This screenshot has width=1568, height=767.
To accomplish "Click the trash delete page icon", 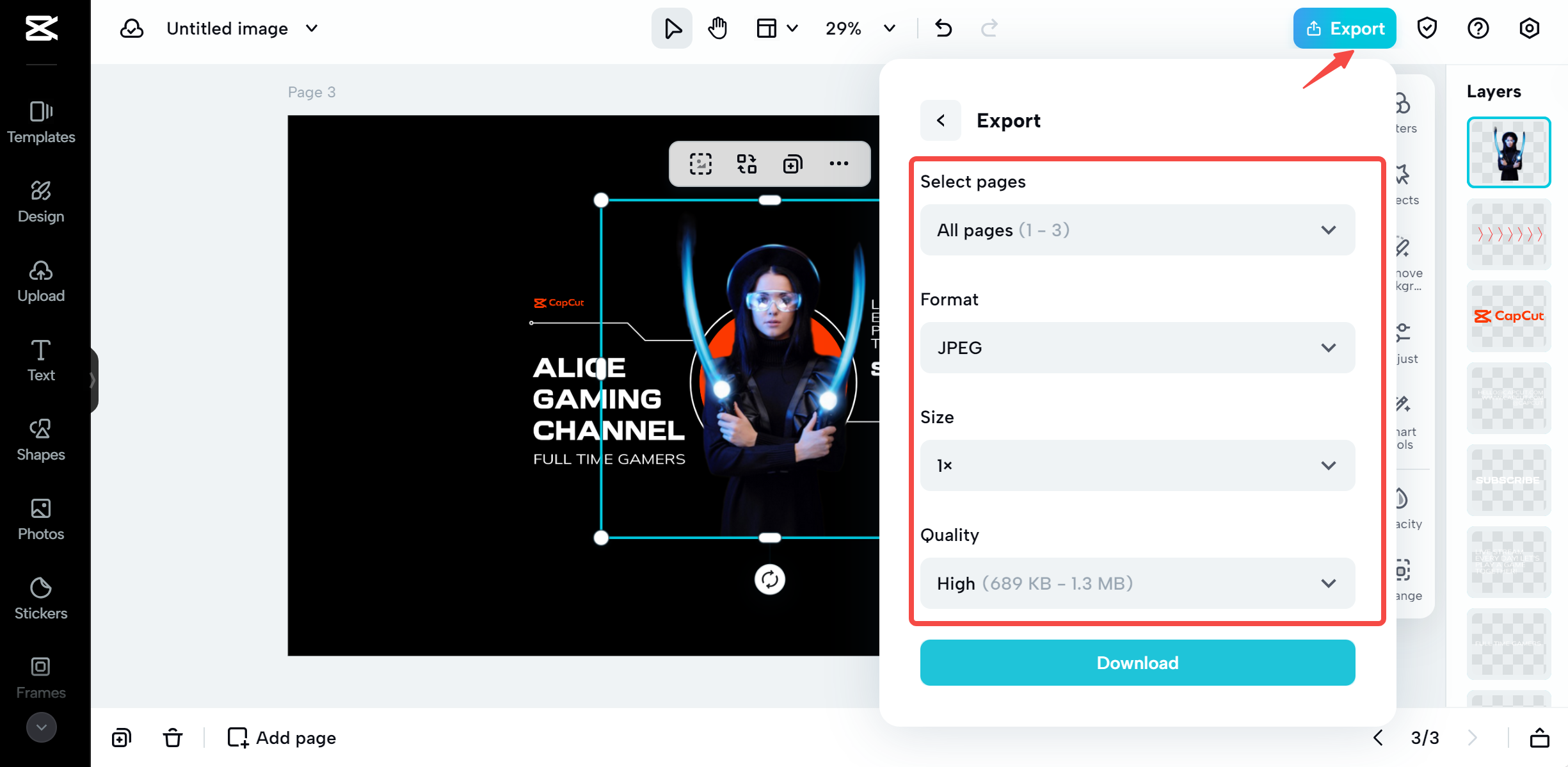I will [x=172, y=738].
